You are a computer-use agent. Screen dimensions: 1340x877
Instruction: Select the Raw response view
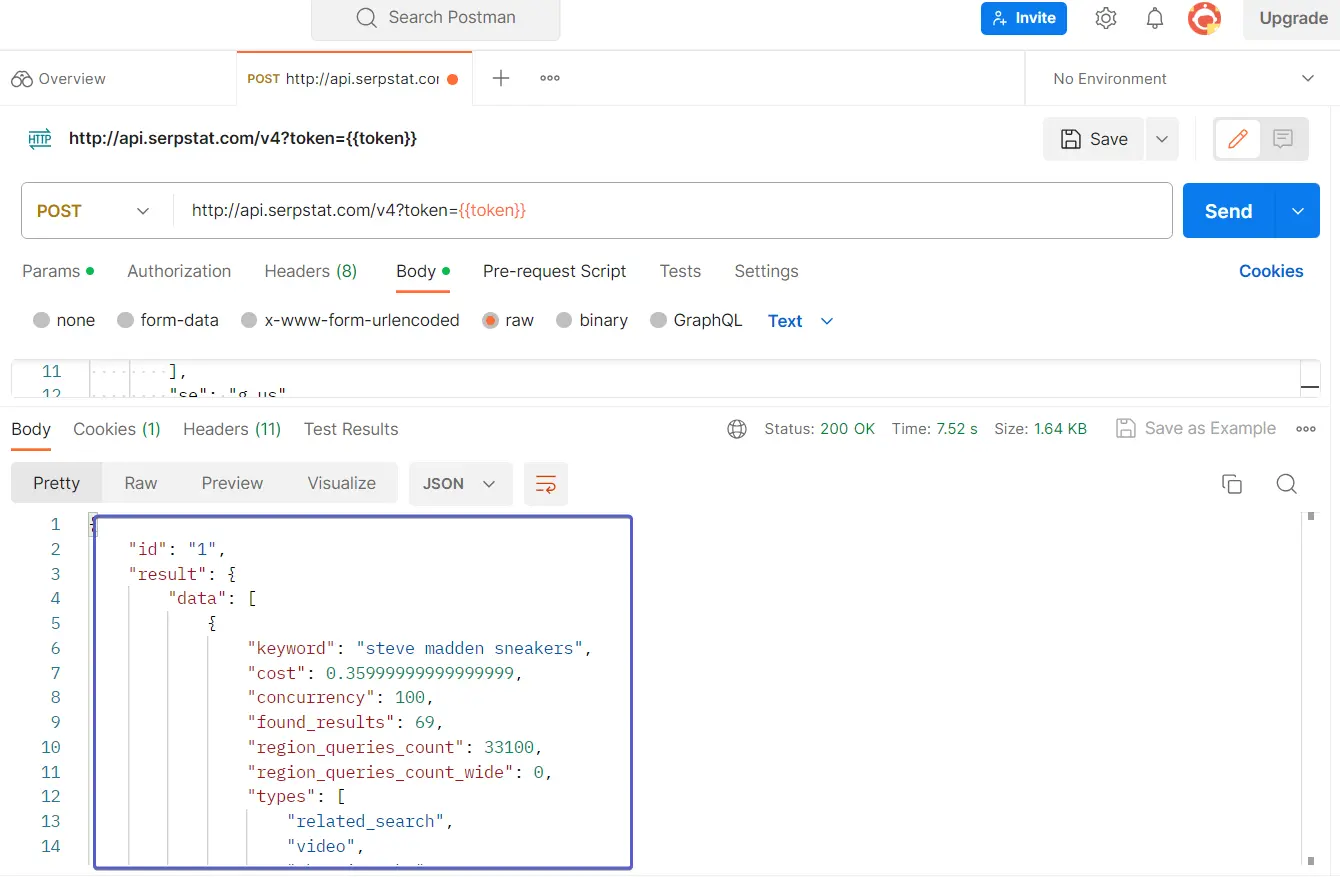[x=141, y=483]
